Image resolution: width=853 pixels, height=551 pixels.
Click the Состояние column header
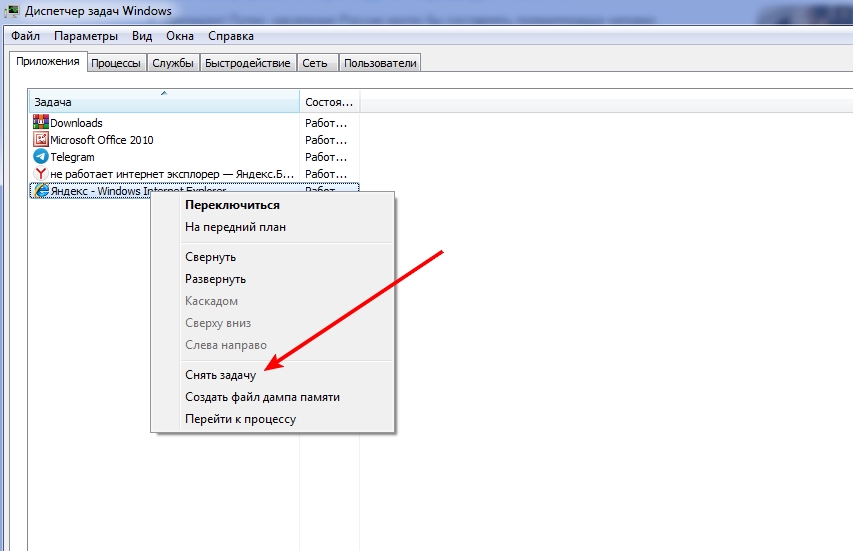tap(330, 102)
